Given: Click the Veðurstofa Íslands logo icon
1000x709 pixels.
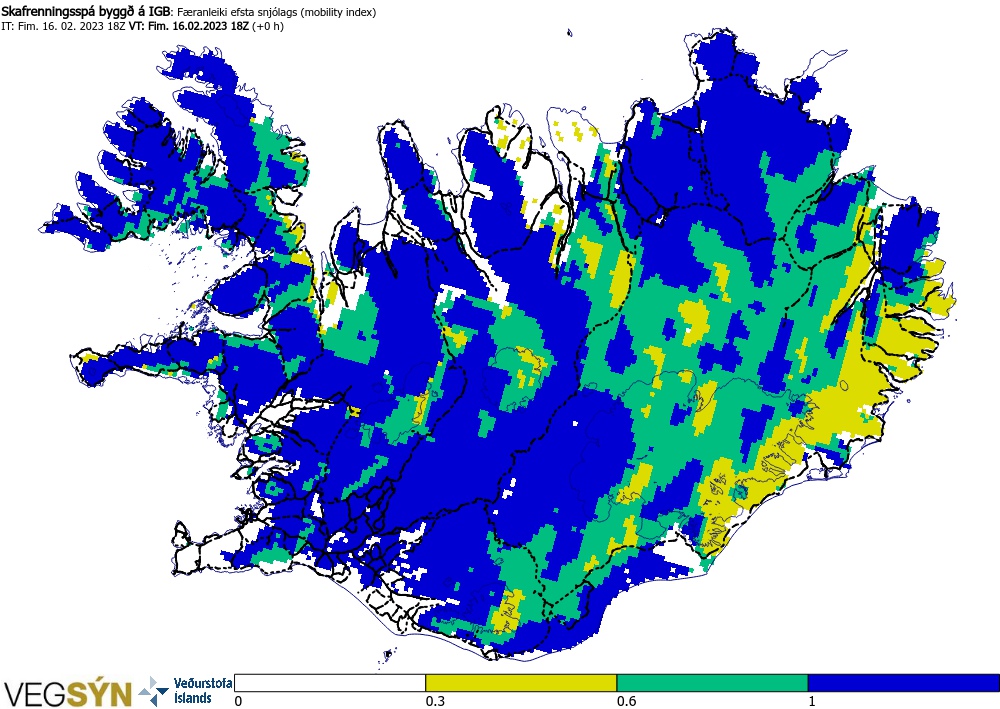Looking at the screenshot, I should pyautogui.click(x=154, y=691).
